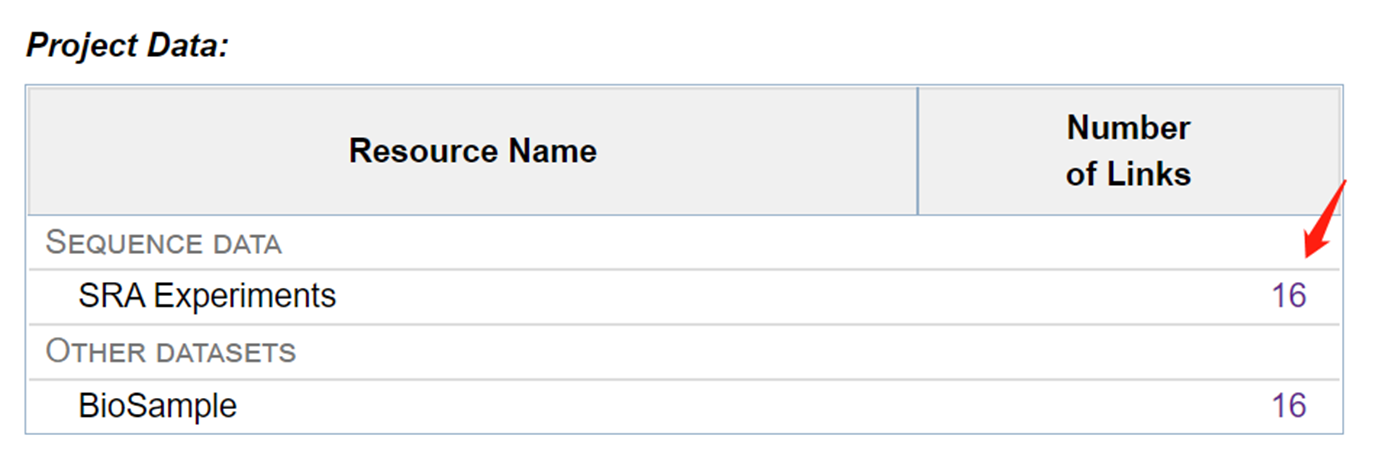
Task: Click the word Data in heading
Action: (190, 45)
